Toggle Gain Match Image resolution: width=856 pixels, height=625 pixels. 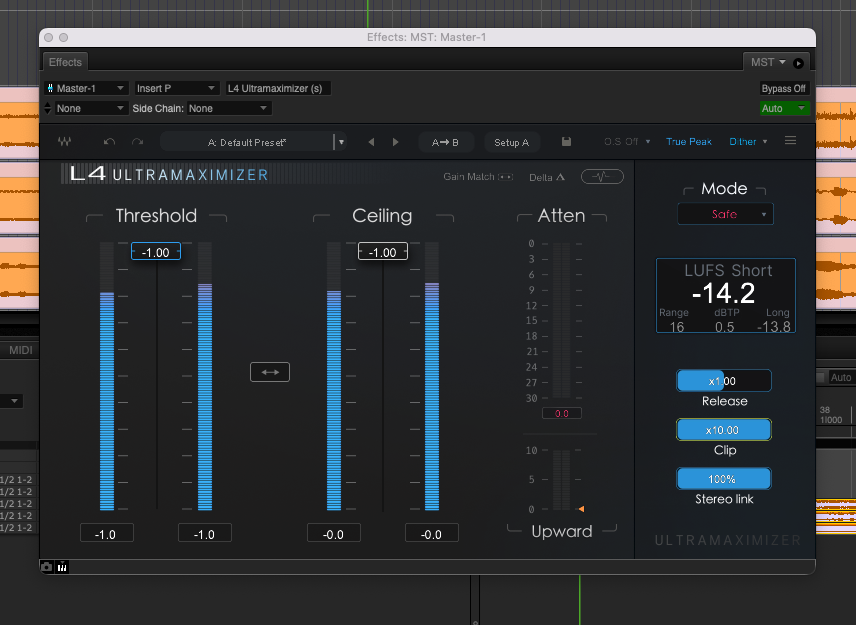pyautogui.click(x=478, y=177)
